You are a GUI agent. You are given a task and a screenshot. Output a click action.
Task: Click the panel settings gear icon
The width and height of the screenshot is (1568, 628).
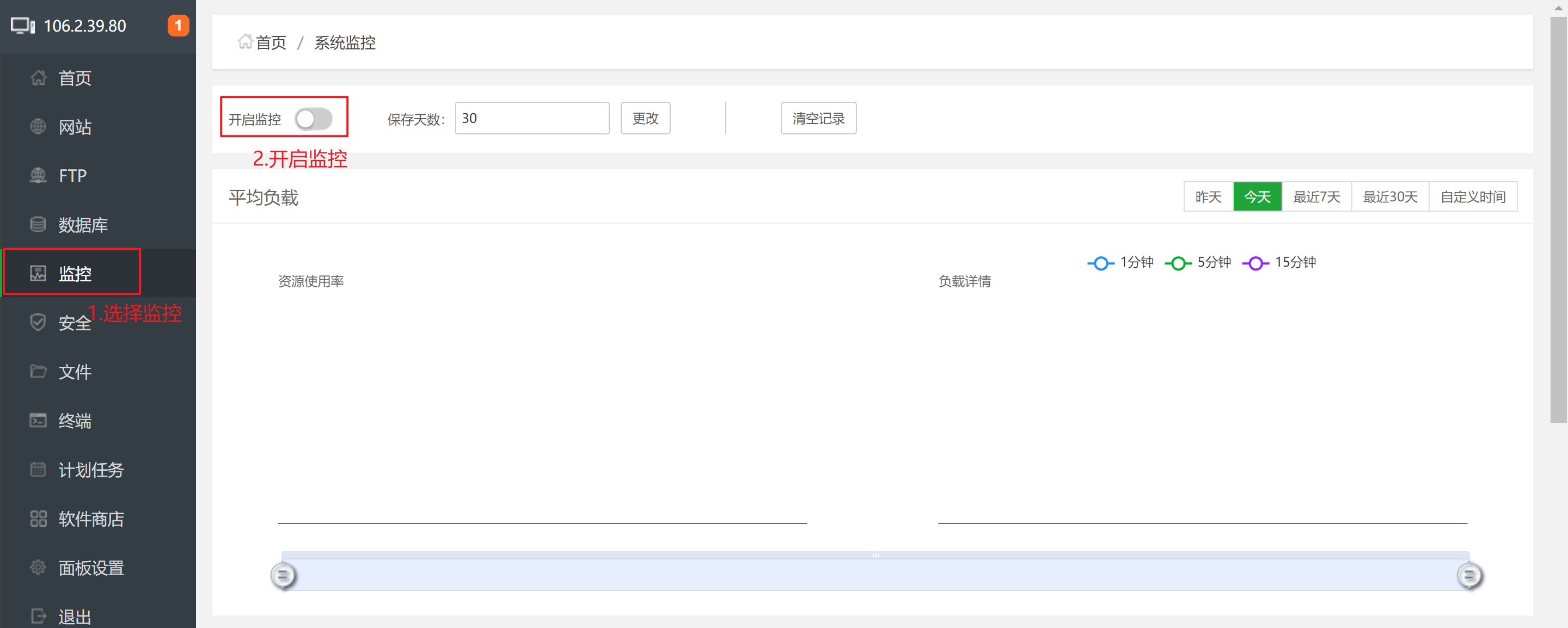pyautogui.click(x=38, y=567)
